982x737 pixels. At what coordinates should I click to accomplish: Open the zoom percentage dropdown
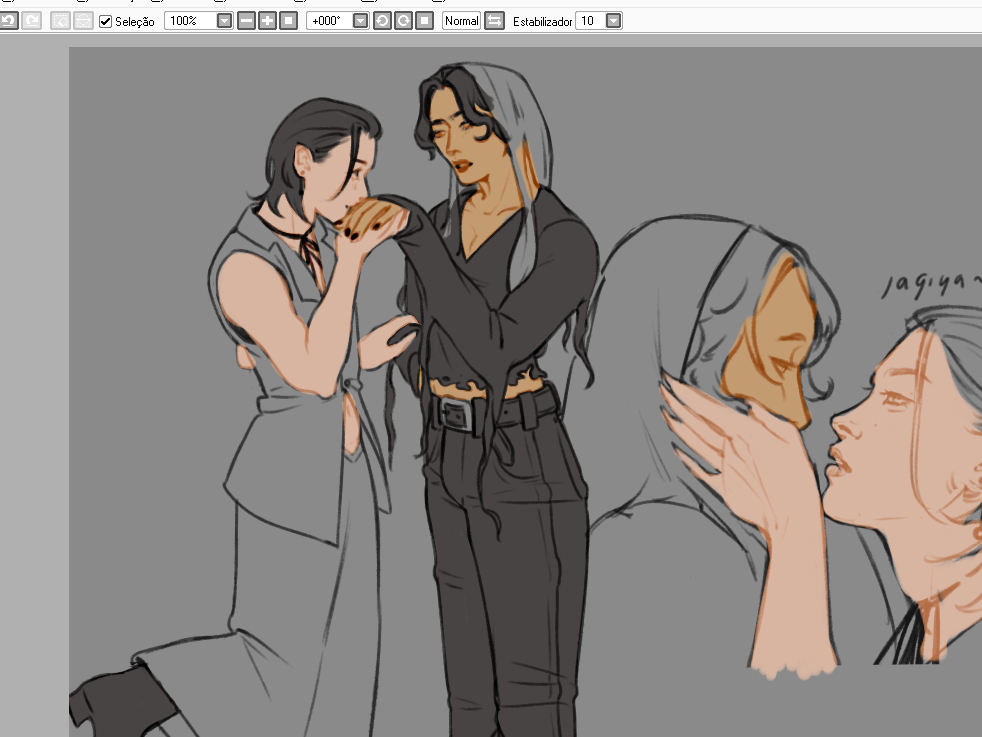click(x=225, y=21)
